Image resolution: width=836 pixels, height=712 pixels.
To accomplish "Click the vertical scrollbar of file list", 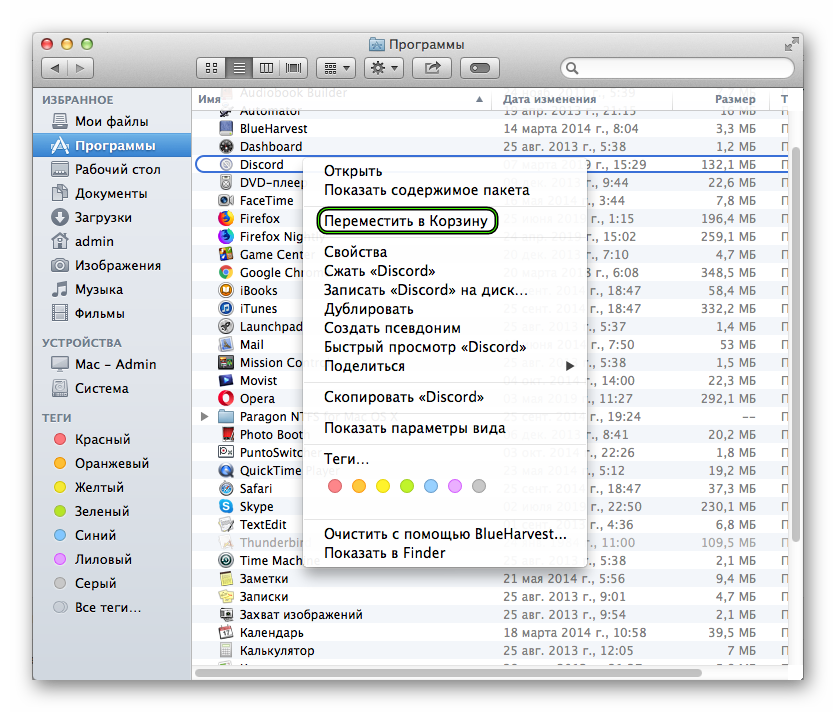I will (x=796, y=344).
